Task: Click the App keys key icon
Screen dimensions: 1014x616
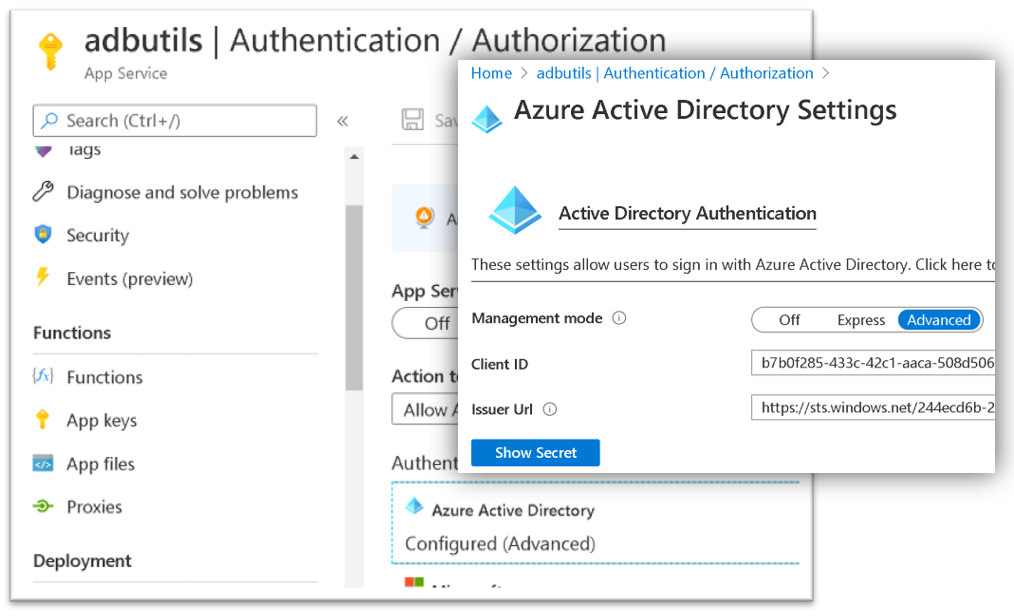Action: (42, 420)
